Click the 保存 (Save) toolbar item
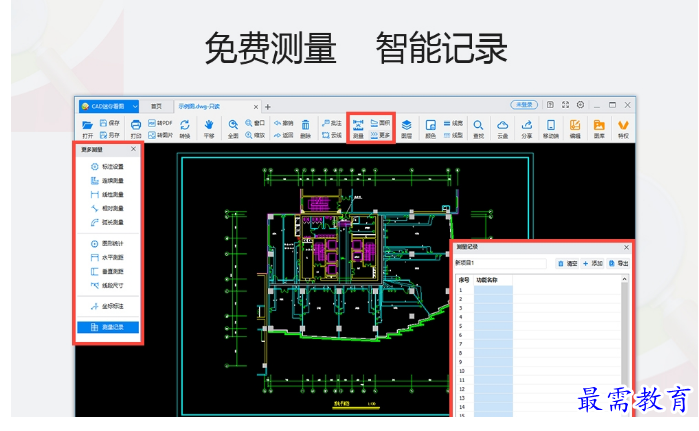This screenshot has height=431, width=699. (x=110, y=123)
